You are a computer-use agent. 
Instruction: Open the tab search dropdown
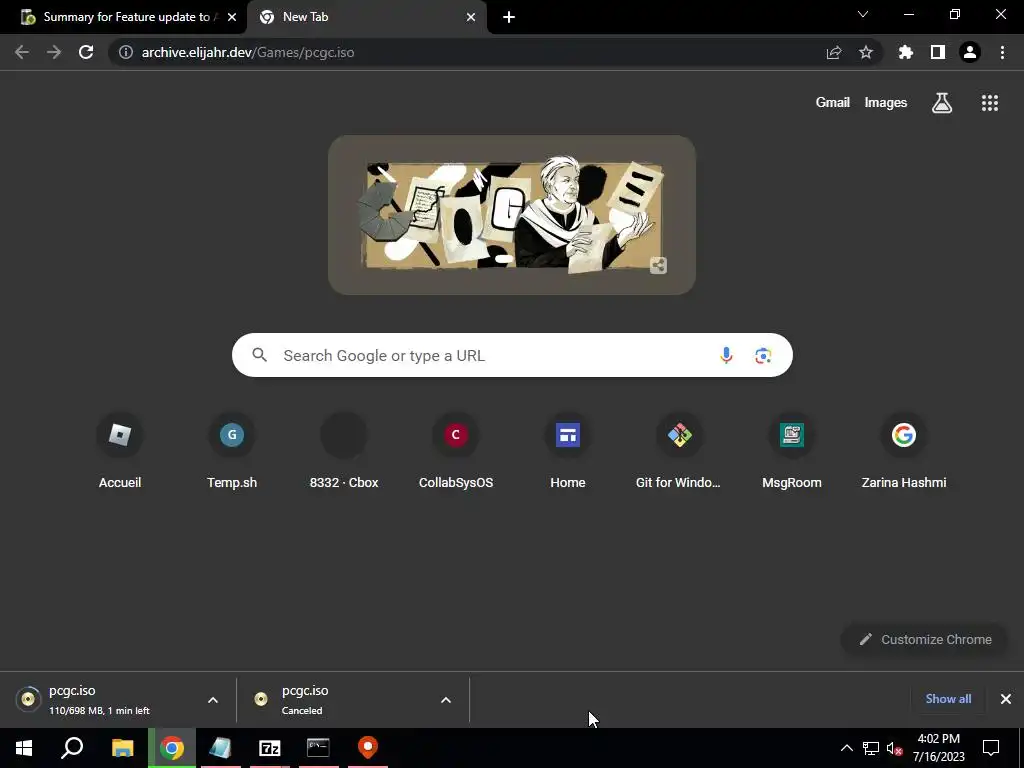863,14
